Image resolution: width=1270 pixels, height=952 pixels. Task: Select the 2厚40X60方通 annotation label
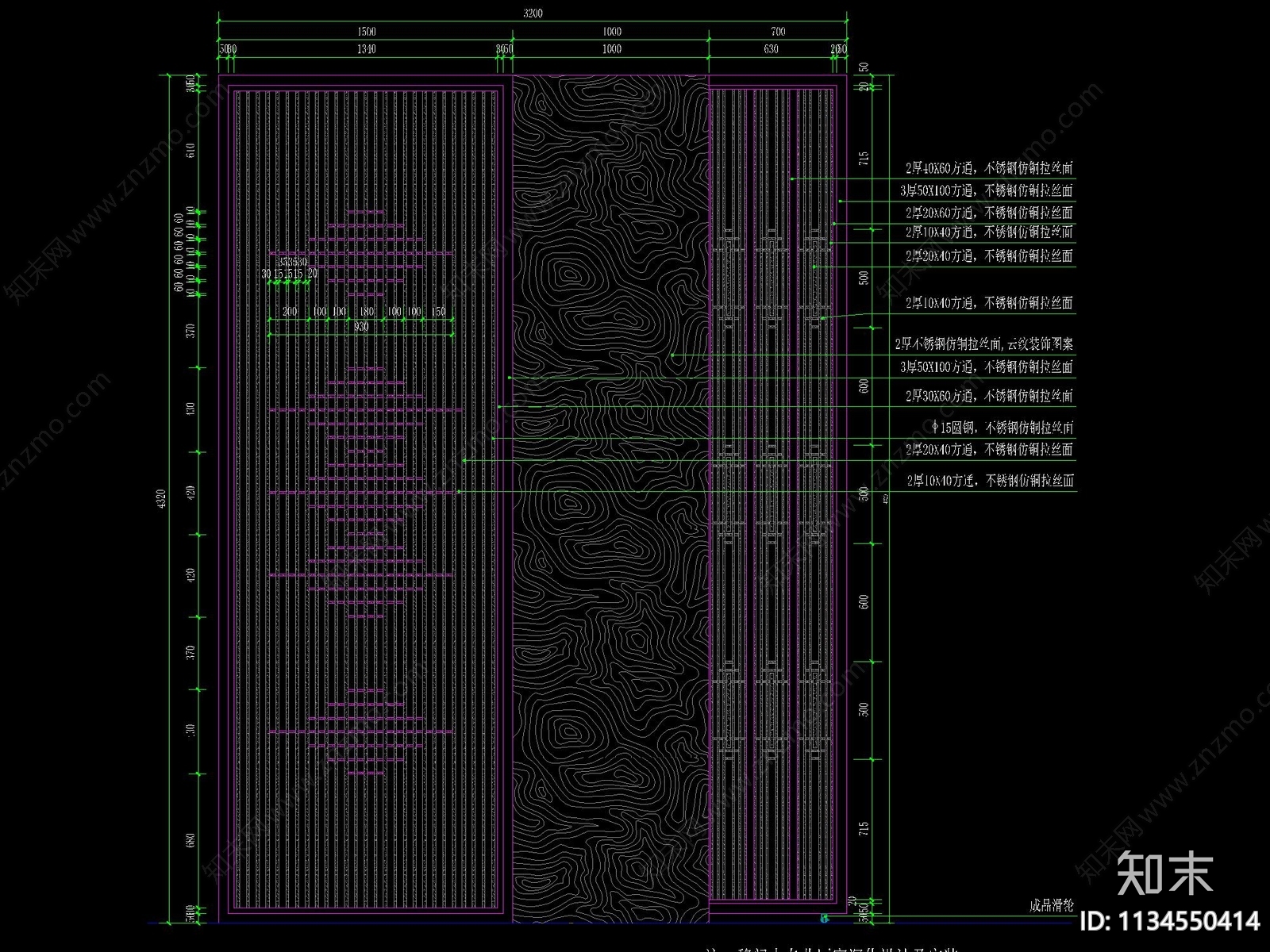[x=989, y=168]
